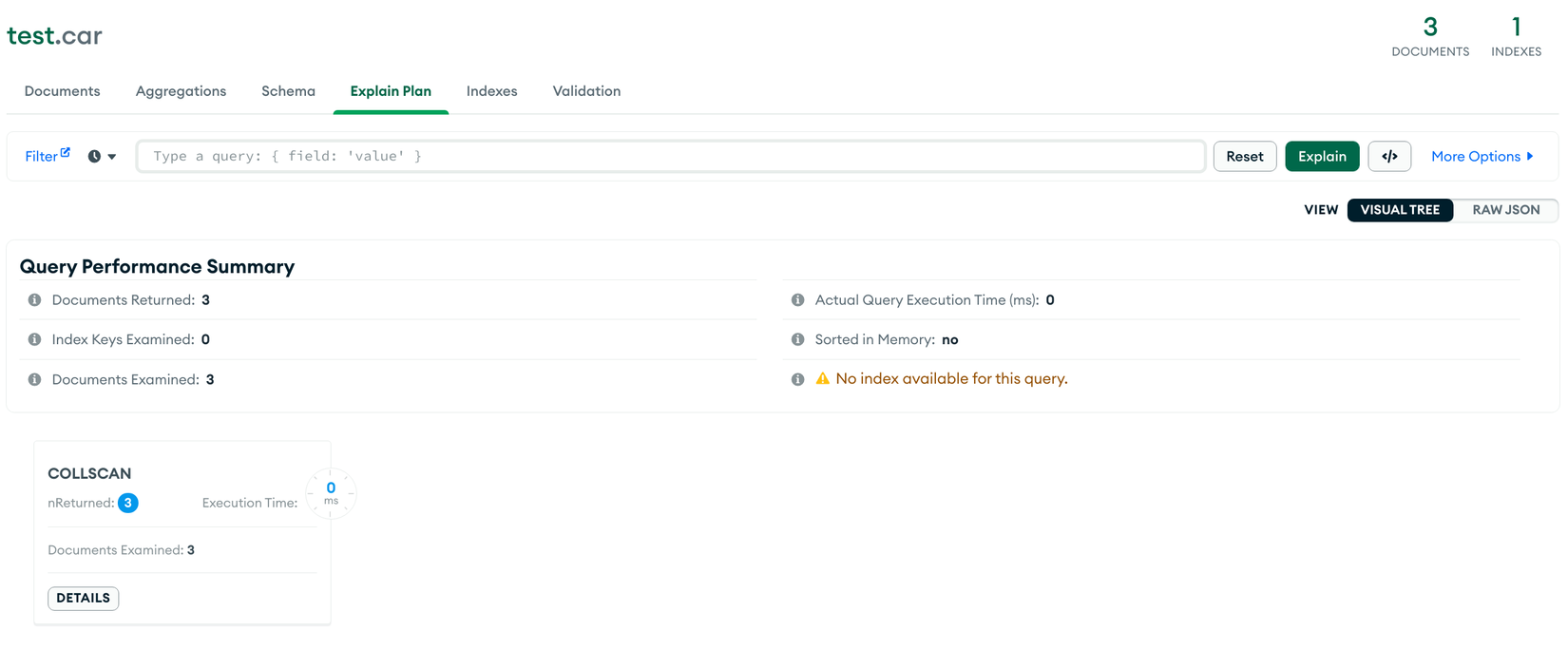Click info icon beside Documents Examined
Image resolution: width=1568 pixels, height=669 pixels.
(35, 379)
